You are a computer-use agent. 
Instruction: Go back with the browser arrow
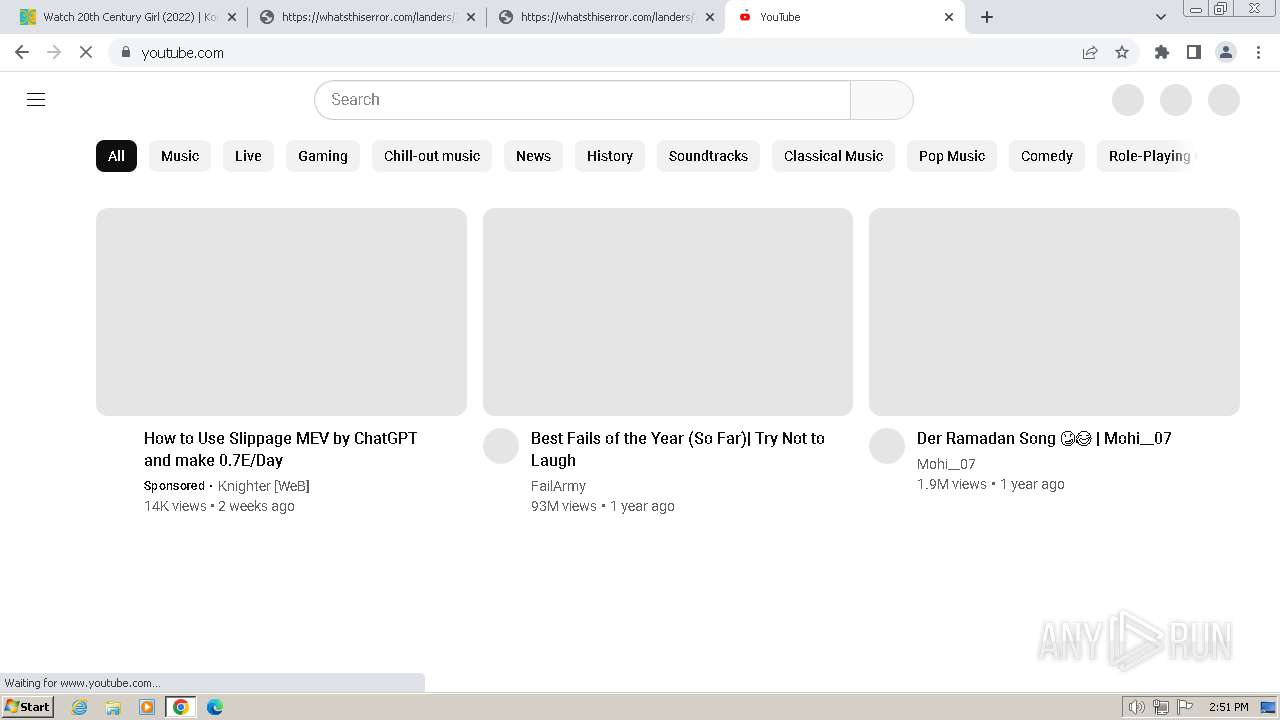[x=22, y=52]
